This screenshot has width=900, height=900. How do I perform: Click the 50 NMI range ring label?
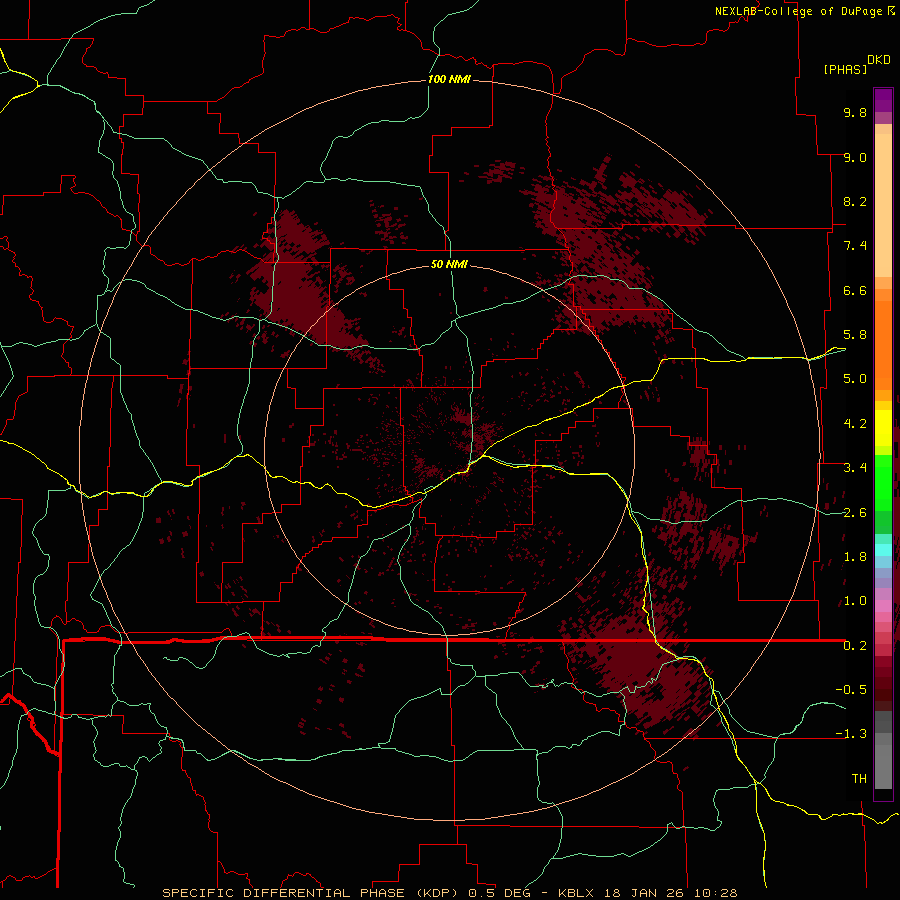coord(449,264)
